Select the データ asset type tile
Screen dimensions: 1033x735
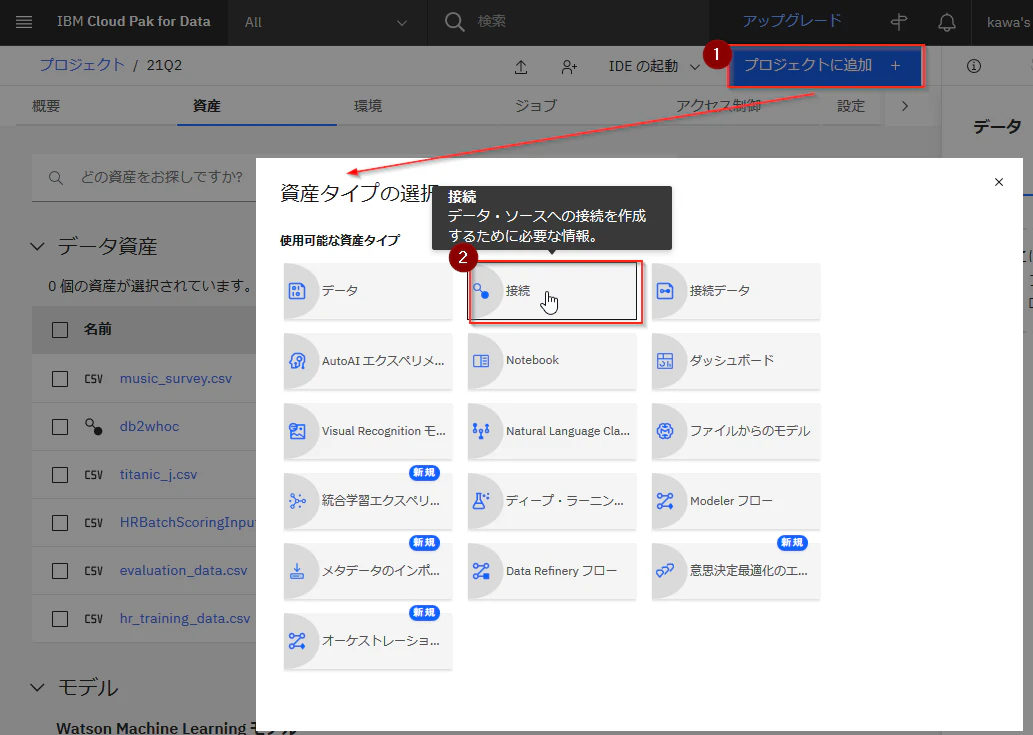[x=368, y=291]
